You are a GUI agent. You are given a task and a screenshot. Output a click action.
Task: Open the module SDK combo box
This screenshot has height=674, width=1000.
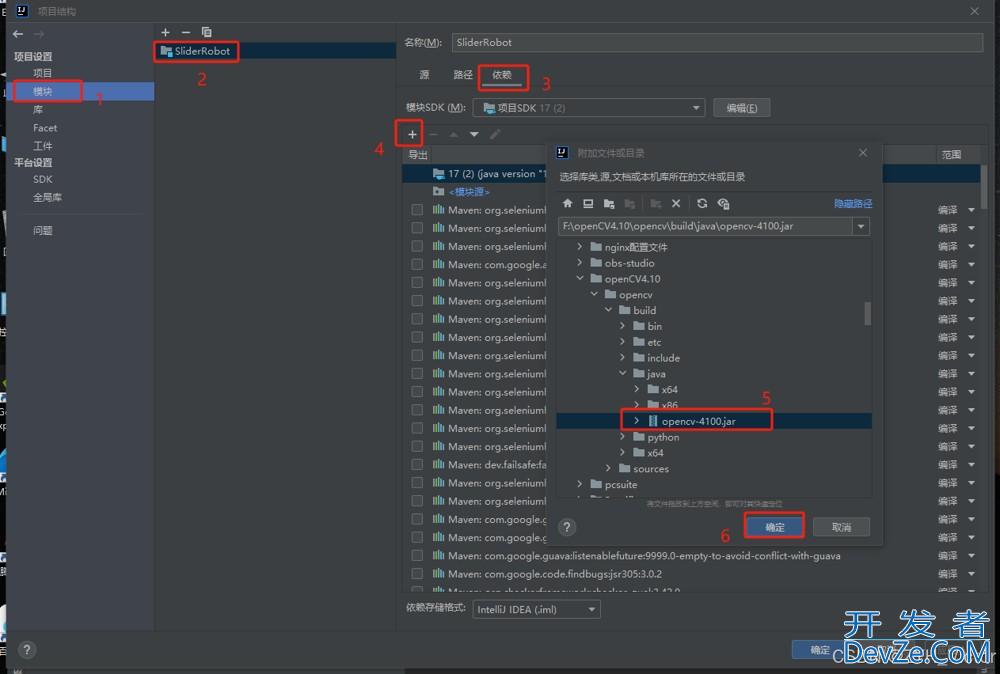[588, 108]
